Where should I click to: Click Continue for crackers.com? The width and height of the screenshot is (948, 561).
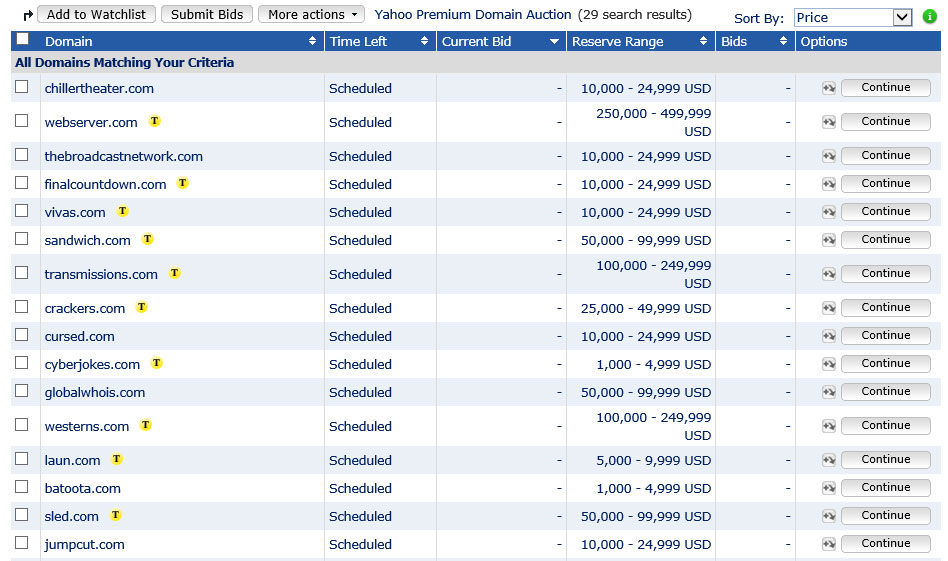(x=886, y=308)
